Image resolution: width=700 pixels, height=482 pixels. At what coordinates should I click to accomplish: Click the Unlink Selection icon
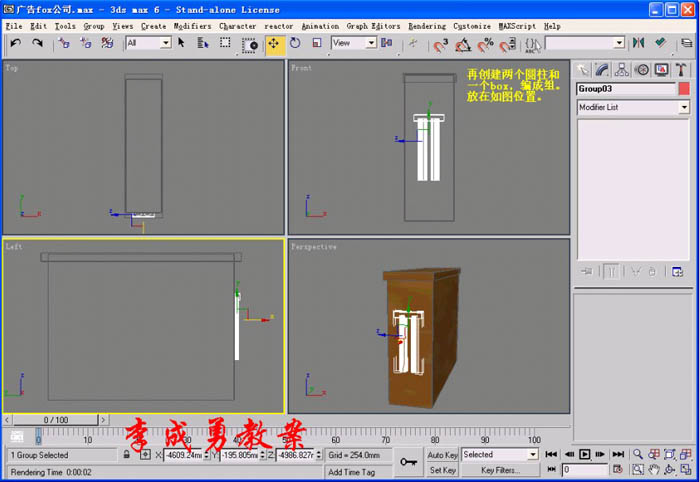tap(85, 43)
